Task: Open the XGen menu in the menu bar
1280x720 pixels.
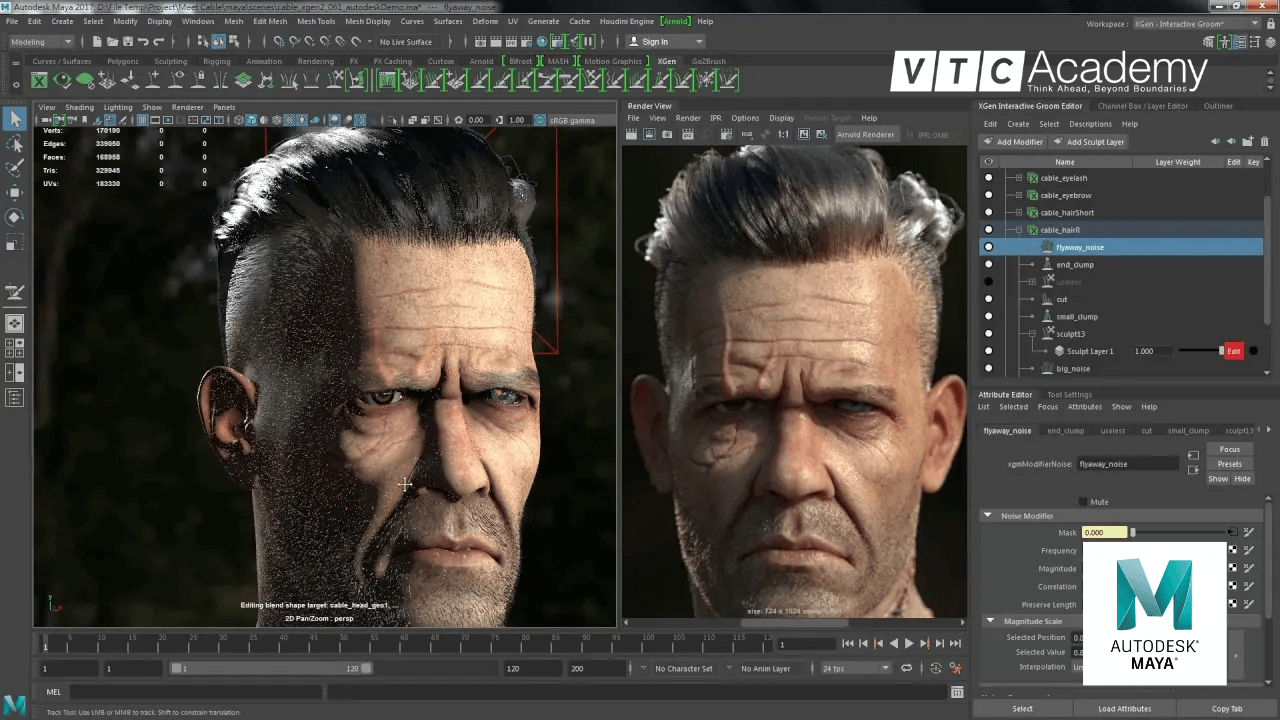Action: [x=667, y=61]
